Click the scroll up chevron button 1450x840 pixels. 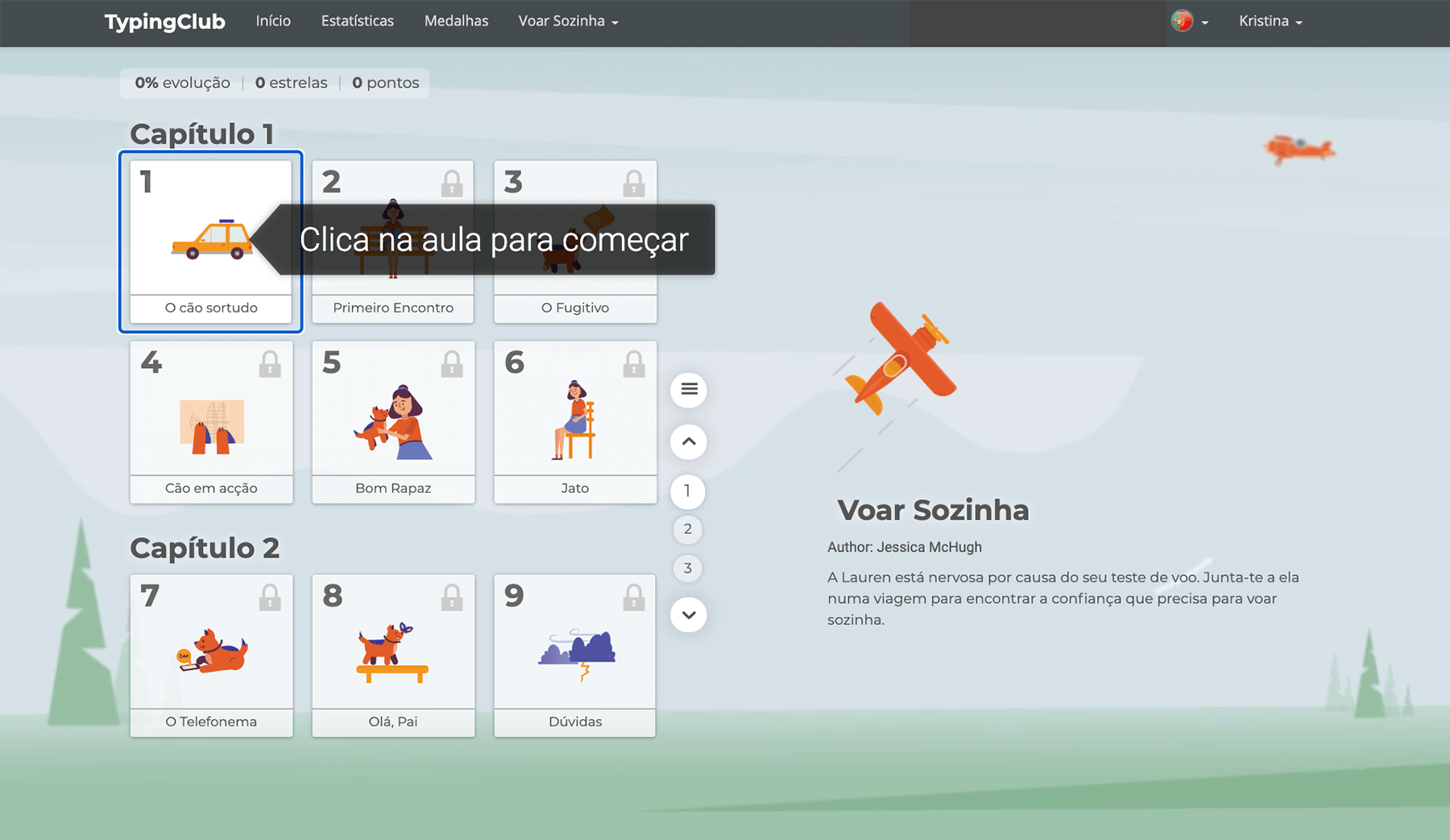689,441
